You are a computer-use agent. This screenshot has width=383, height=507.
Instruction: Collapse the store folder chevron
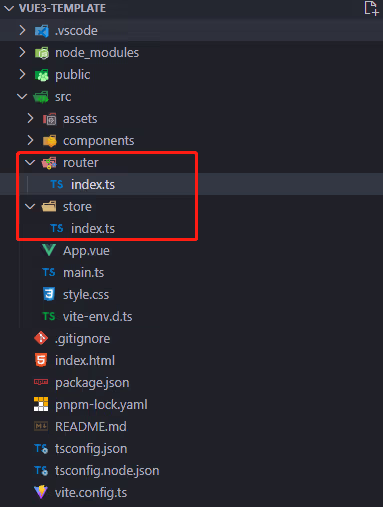[x=30, y=206]
